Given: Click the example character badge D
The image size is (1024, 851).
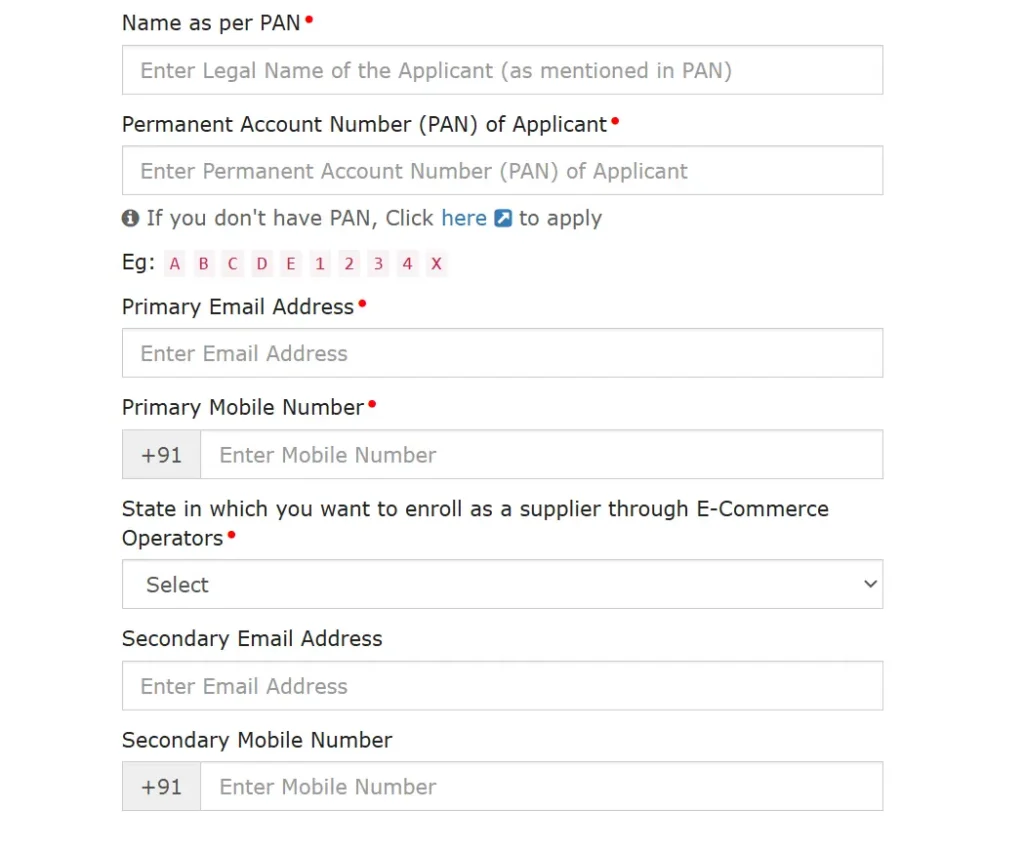Looking at the screenshot, I should [x=261, y=263].
